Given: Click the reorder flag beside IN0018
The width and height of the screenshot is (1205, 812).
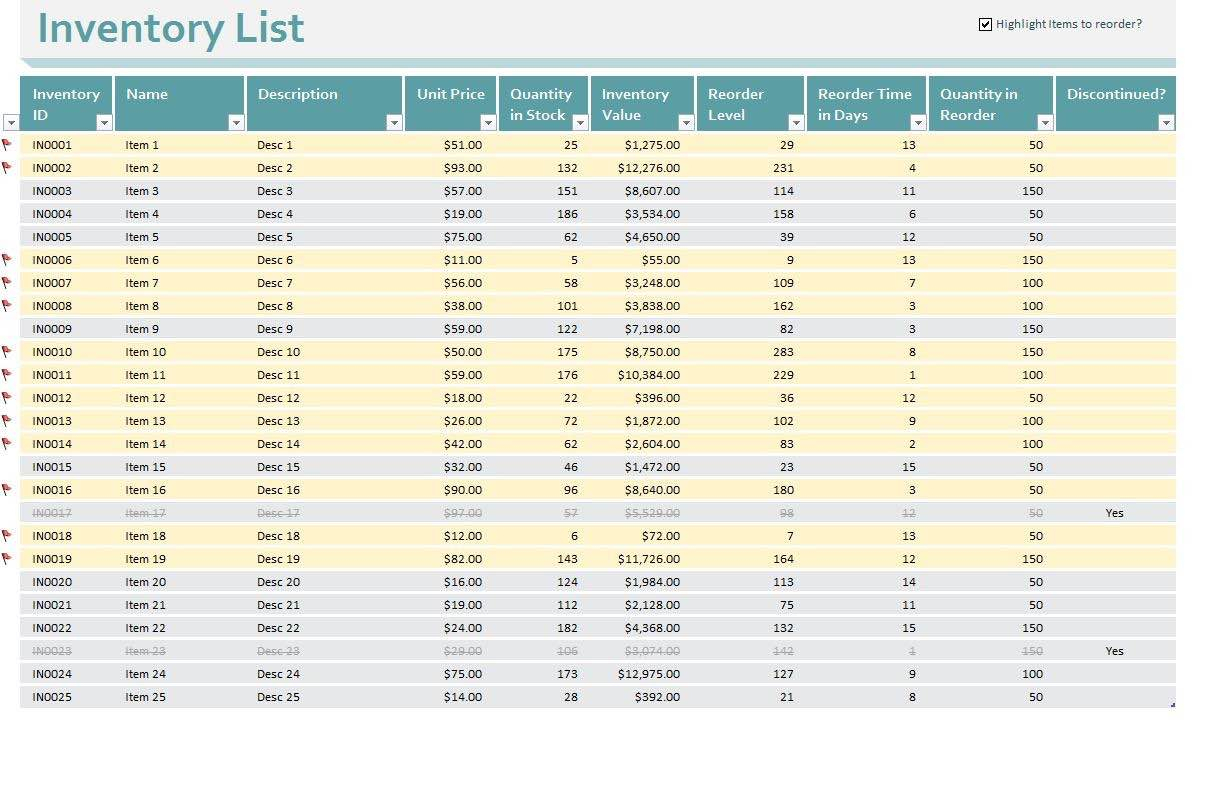Looking at the screenshot, I should 8,535.
